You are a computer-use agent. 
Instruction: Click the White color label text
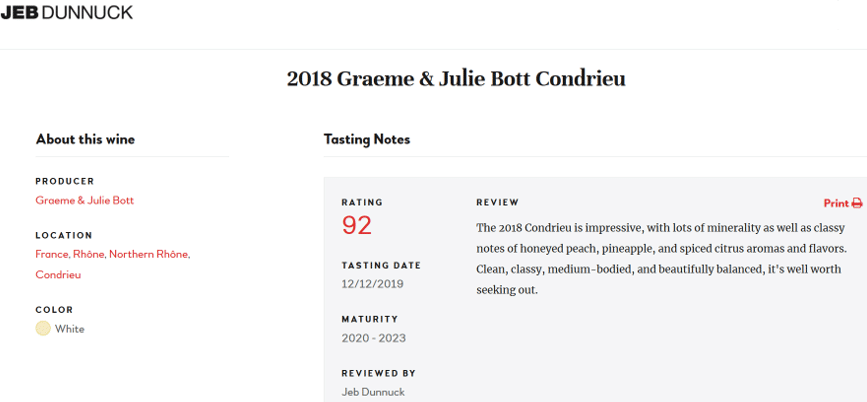(x=70, y=329)
